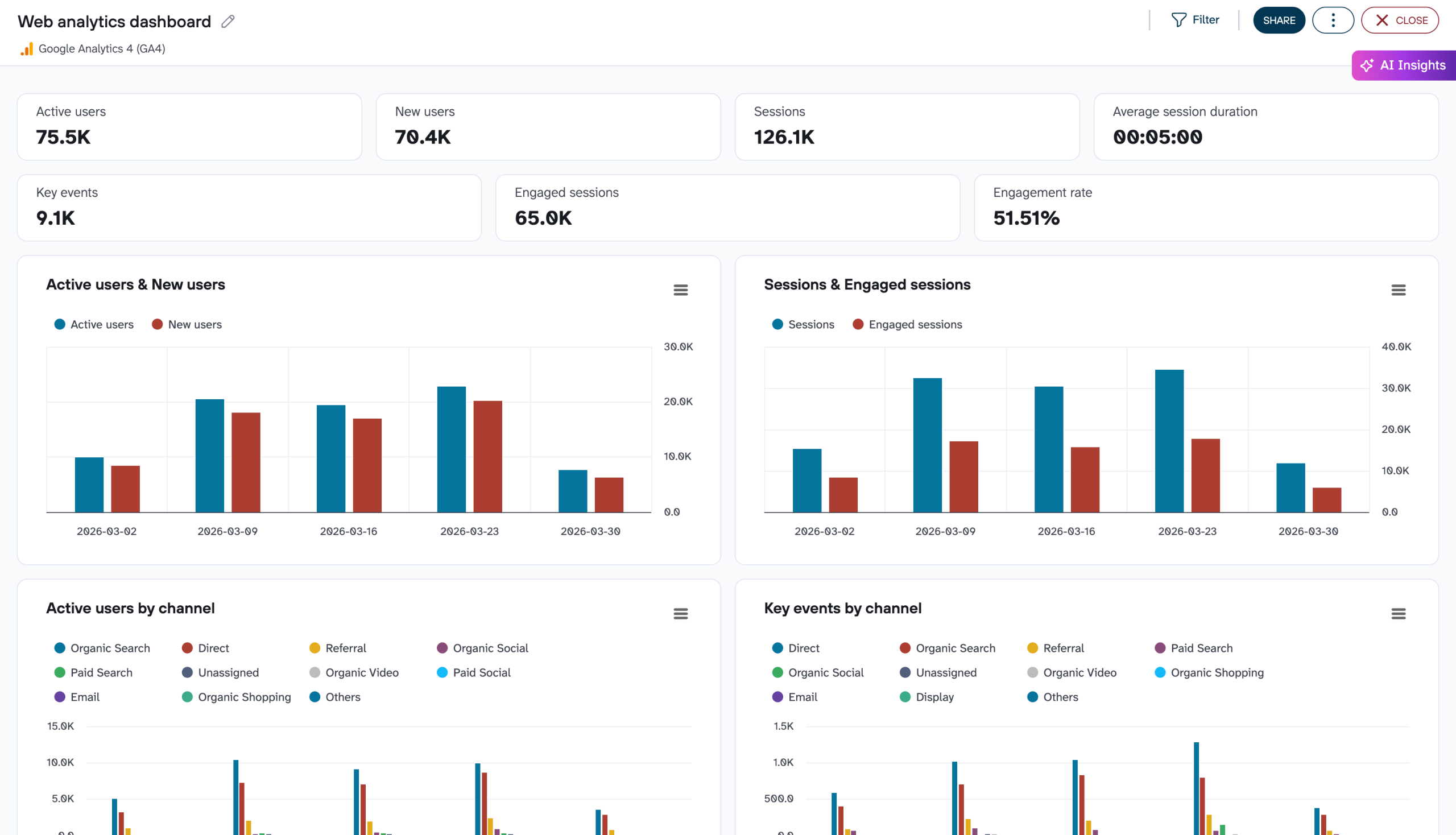Open the Sessions & Engaged sessions chart menu

[x=1398, y=290]
